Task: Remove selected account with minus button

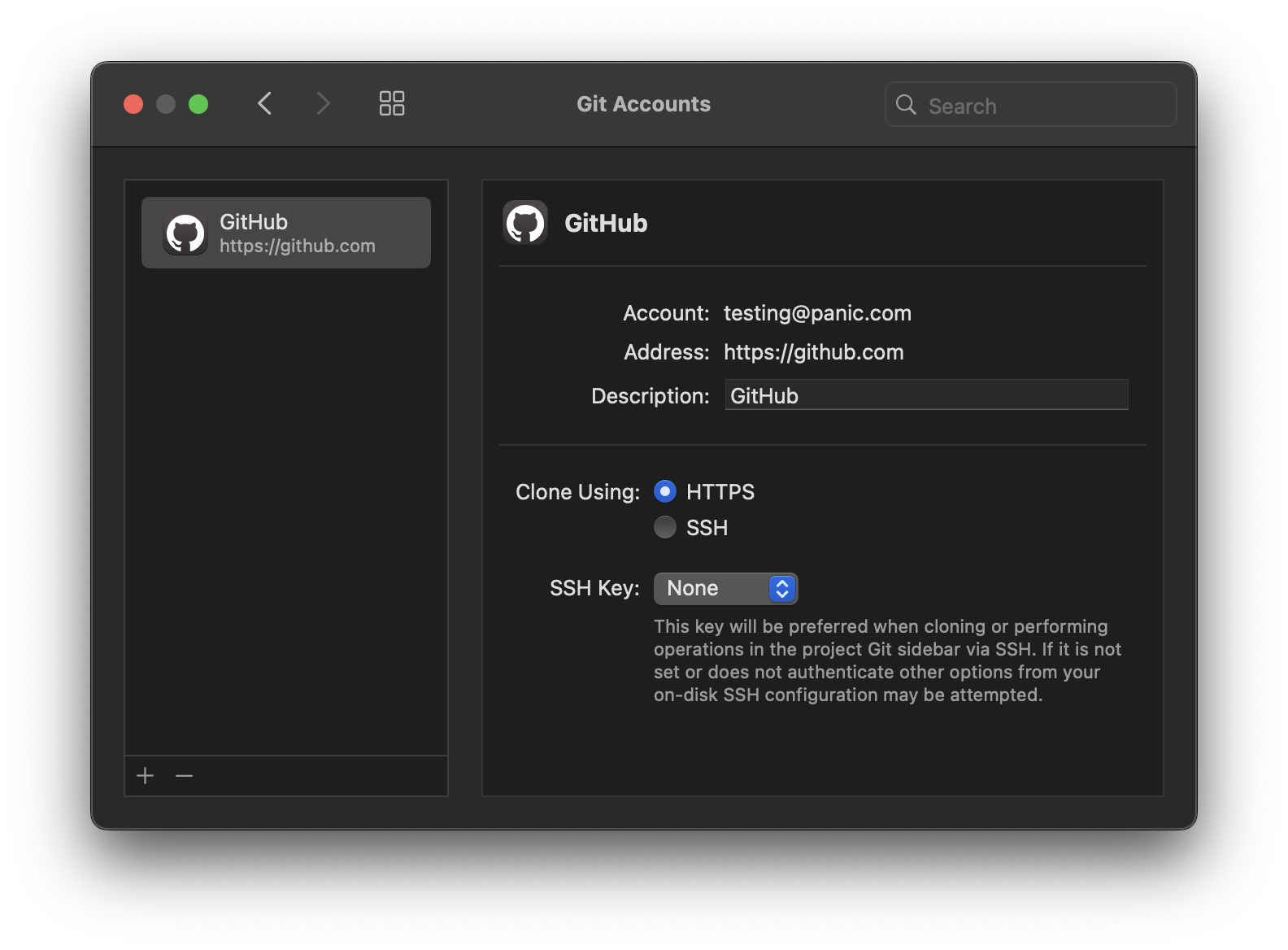Action: tap(185, 776)
